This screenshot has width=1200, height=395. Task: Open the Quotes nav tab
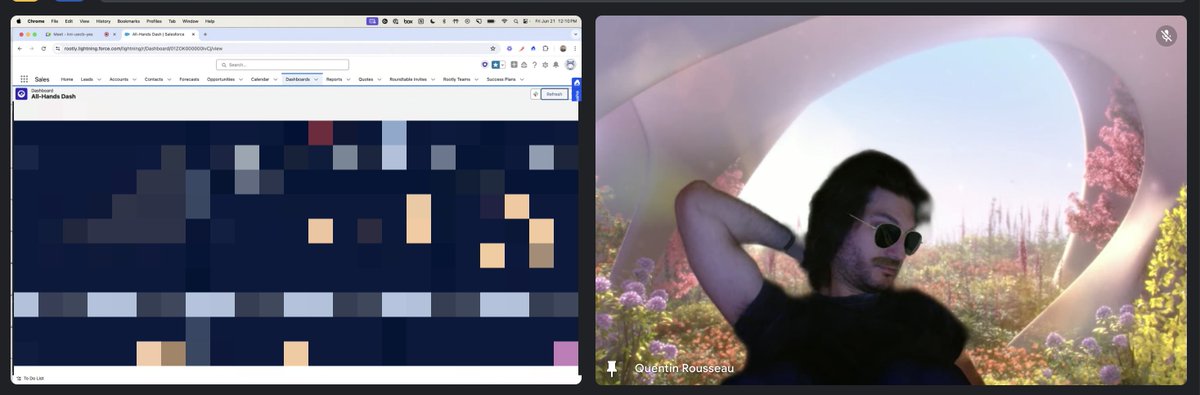[366, 79]
